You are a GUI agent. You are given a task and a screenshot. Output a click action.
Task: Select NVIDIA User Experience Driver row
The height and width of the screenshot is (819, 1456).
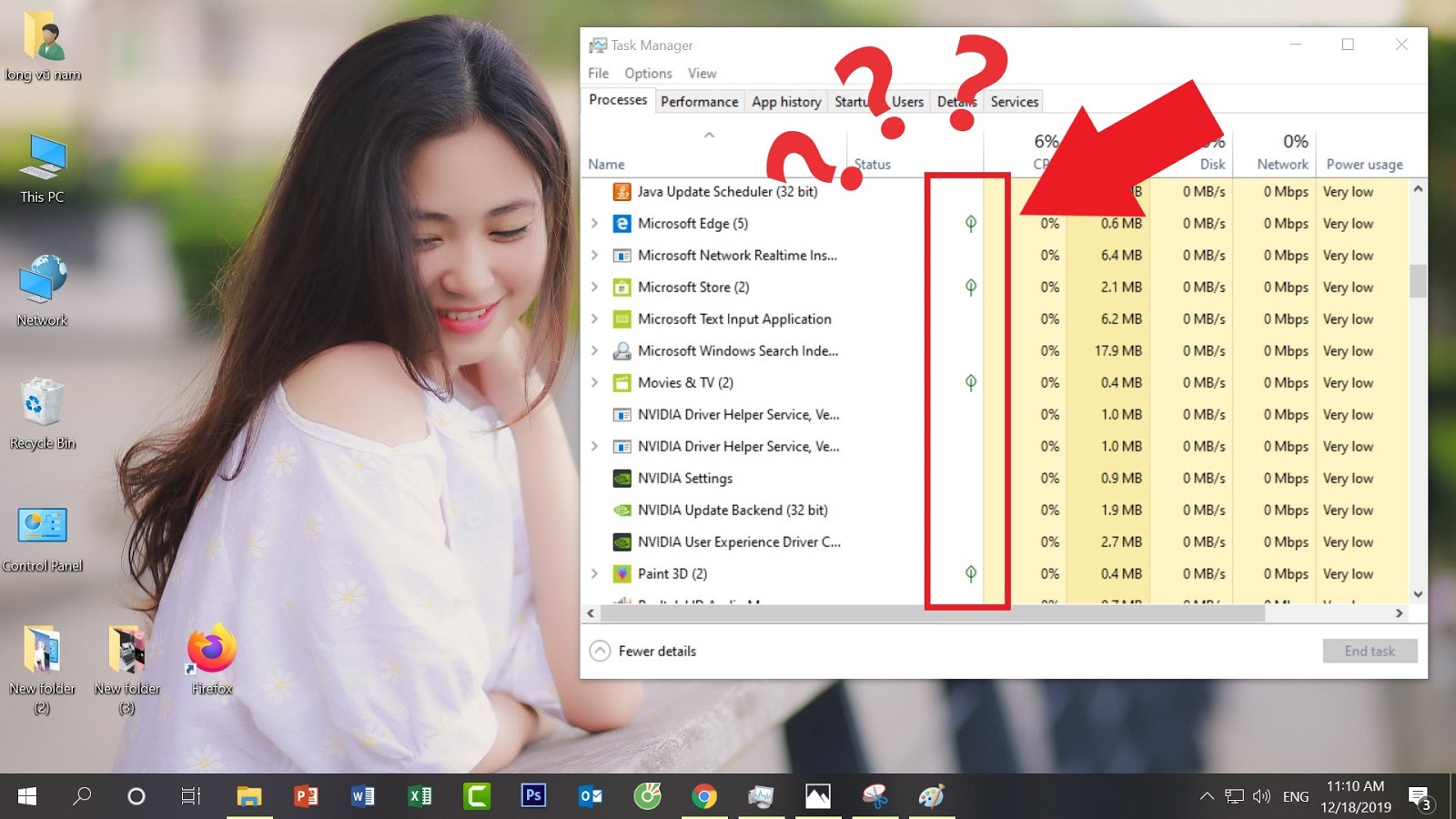coord(994,542)
